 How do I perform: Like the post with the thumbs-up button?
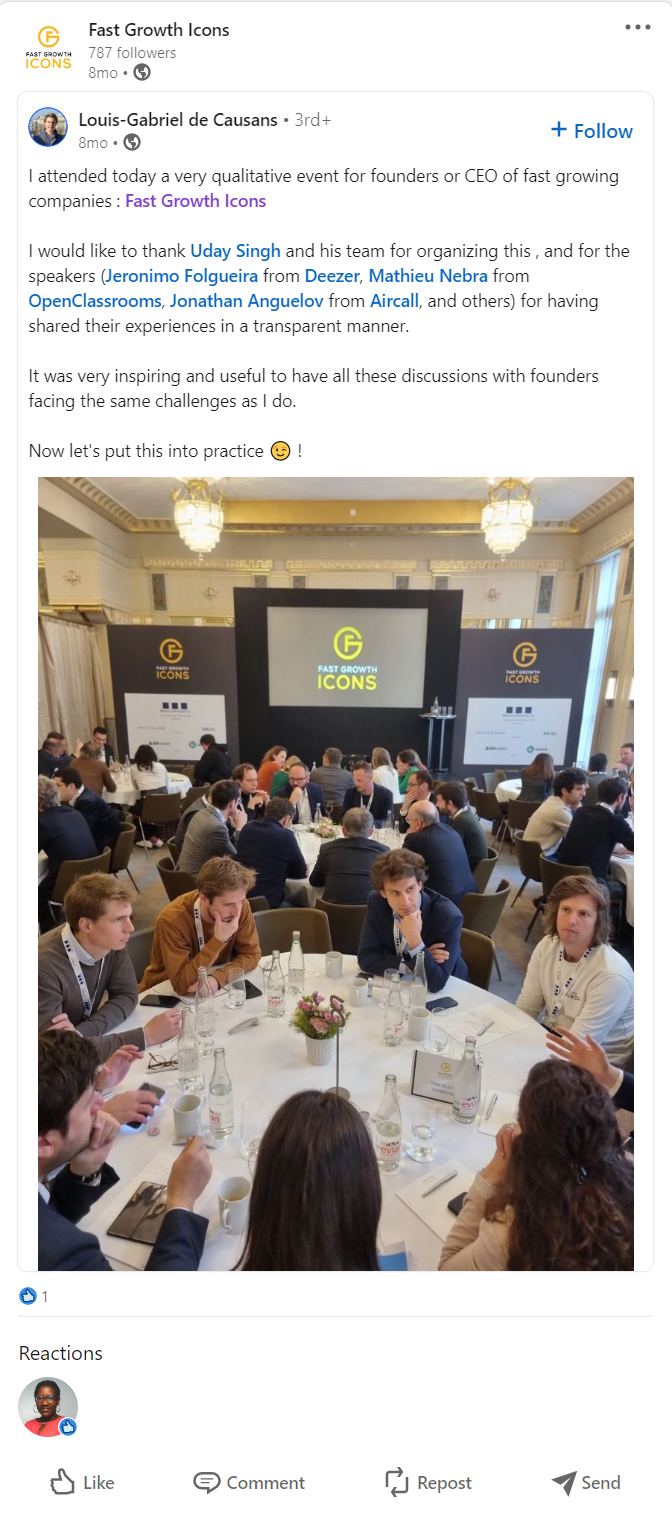[x=82, y=1483]
